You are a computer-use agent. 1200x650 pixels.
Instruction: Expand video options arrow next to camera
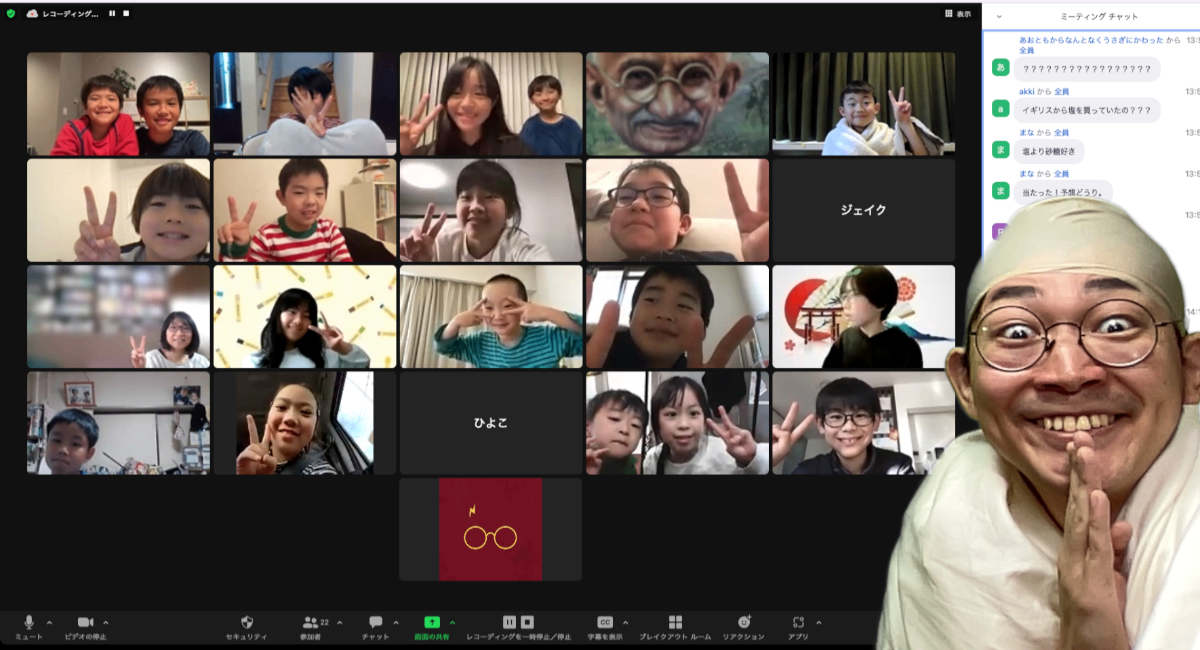106,622
